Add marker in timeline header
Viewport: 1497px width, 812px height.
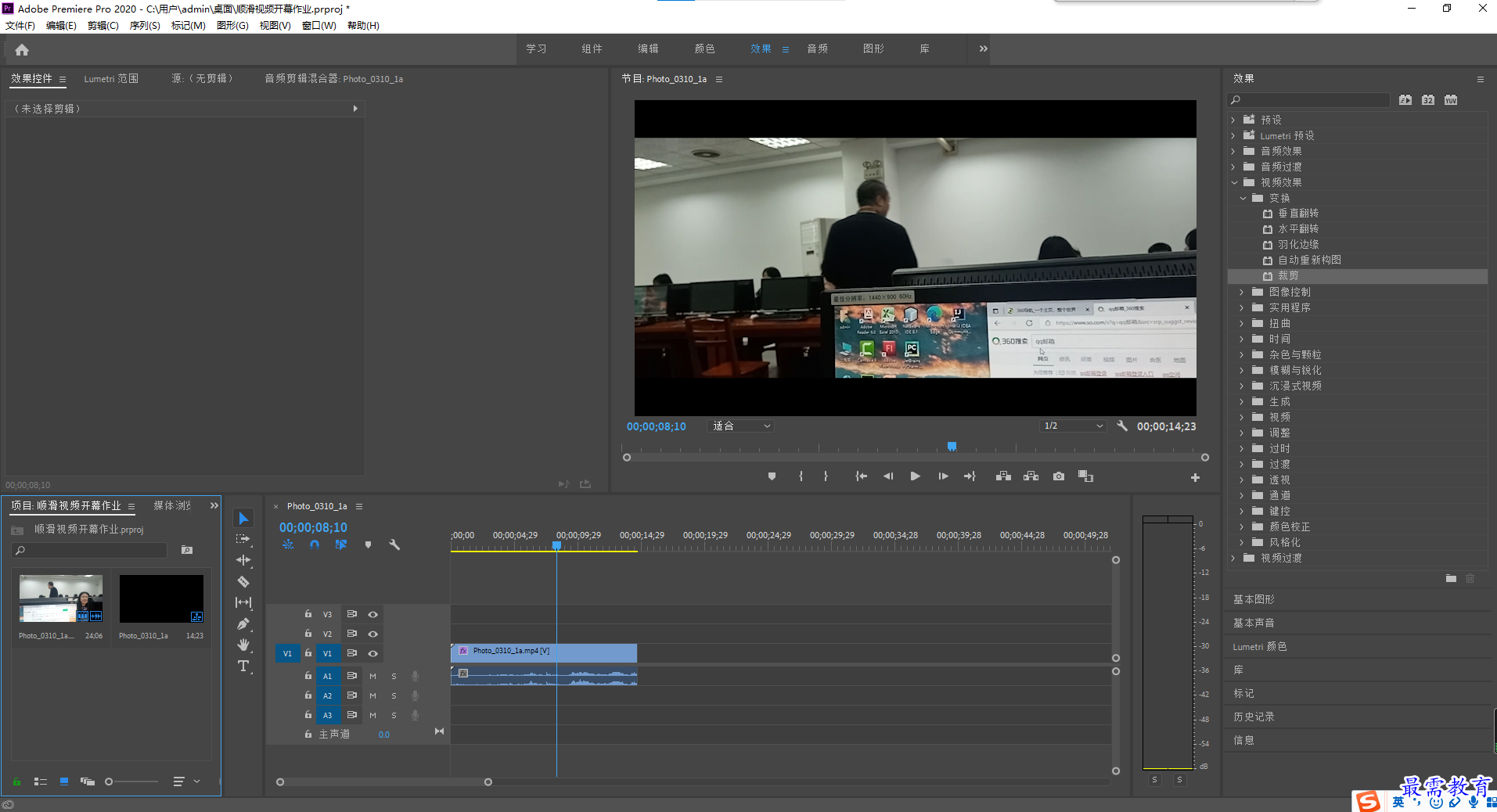(368, 544)
